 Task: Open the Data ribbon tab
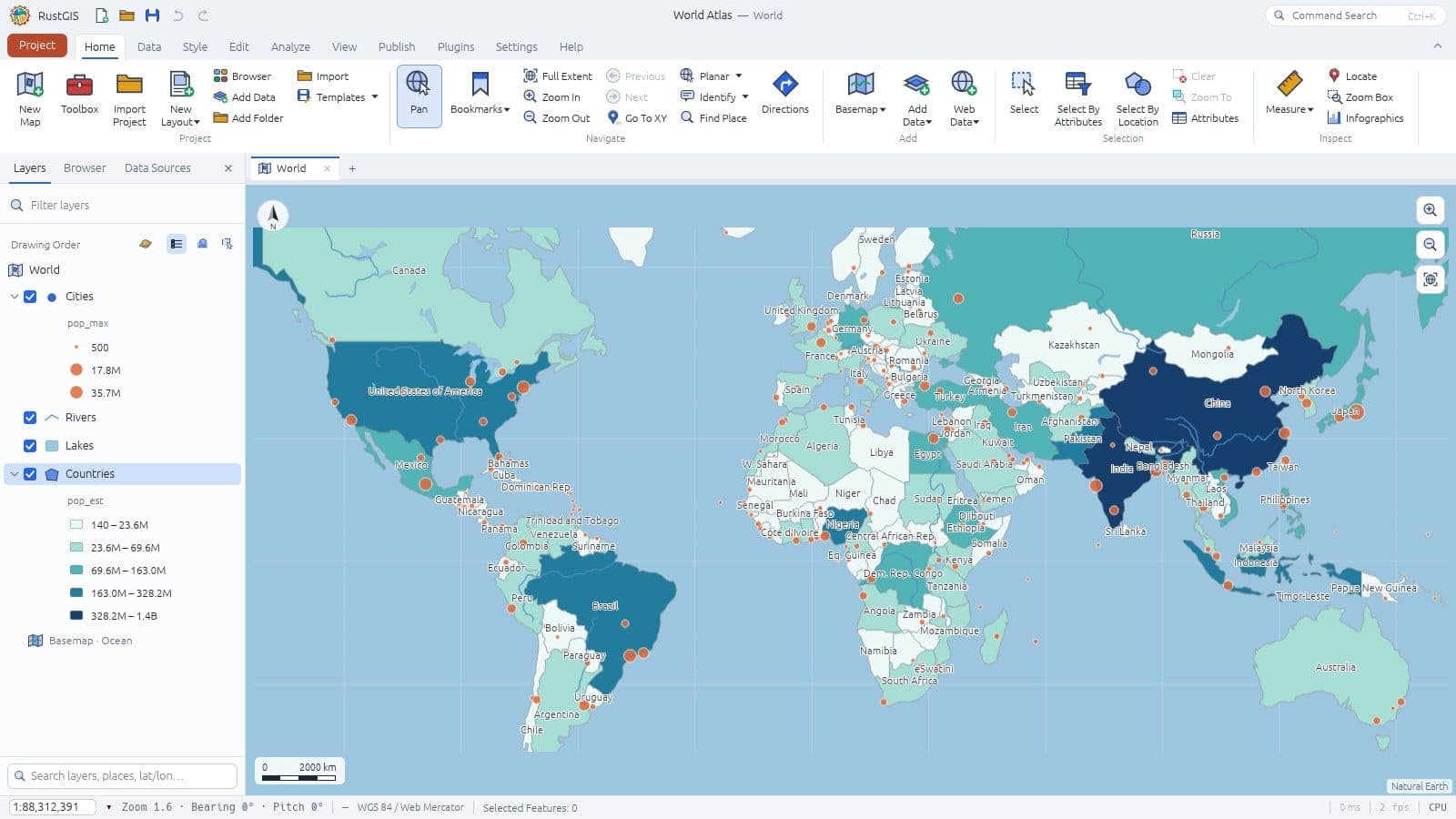pos(149,47)
